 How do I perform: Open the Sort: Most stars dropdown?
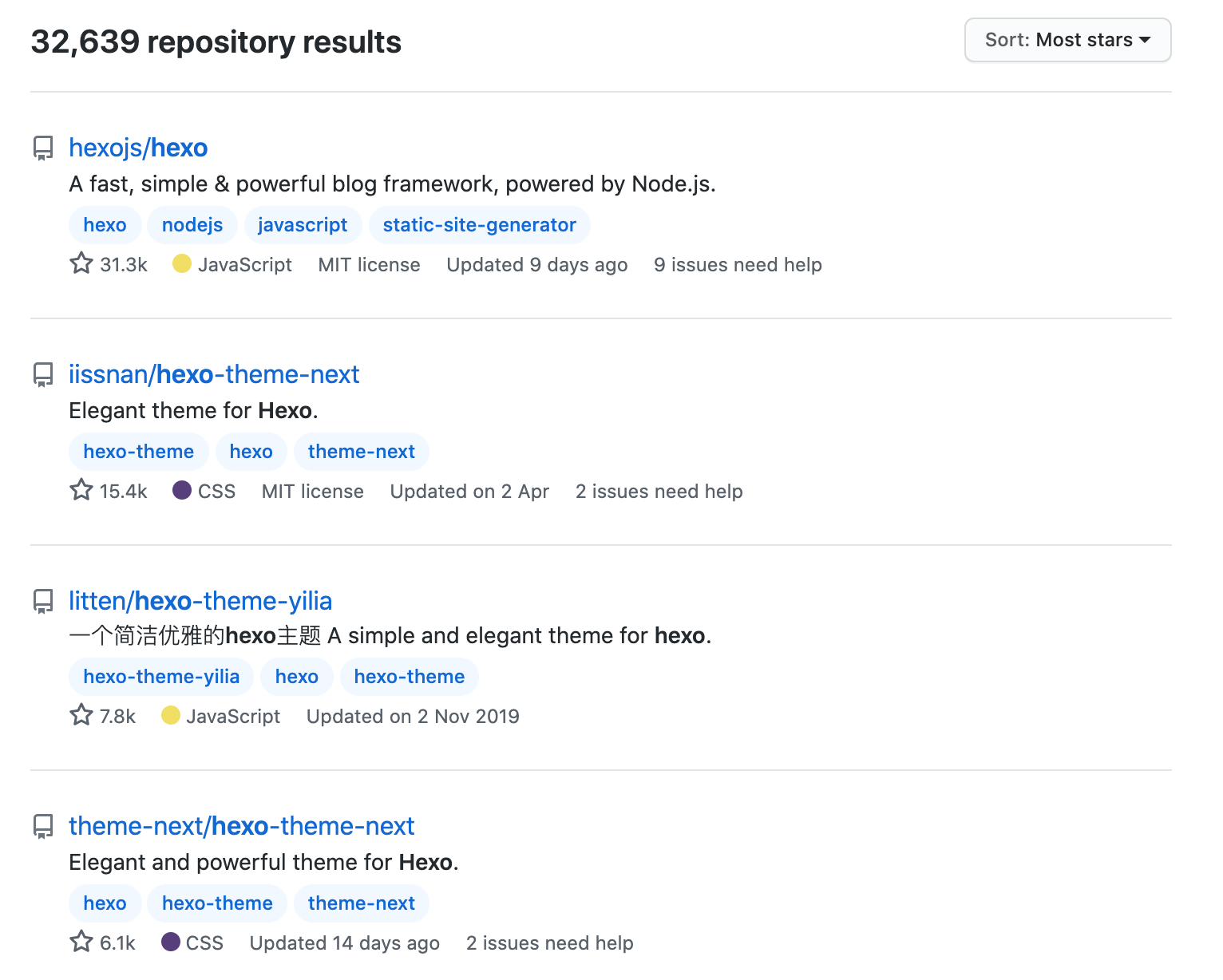[x=1067, y=40]
